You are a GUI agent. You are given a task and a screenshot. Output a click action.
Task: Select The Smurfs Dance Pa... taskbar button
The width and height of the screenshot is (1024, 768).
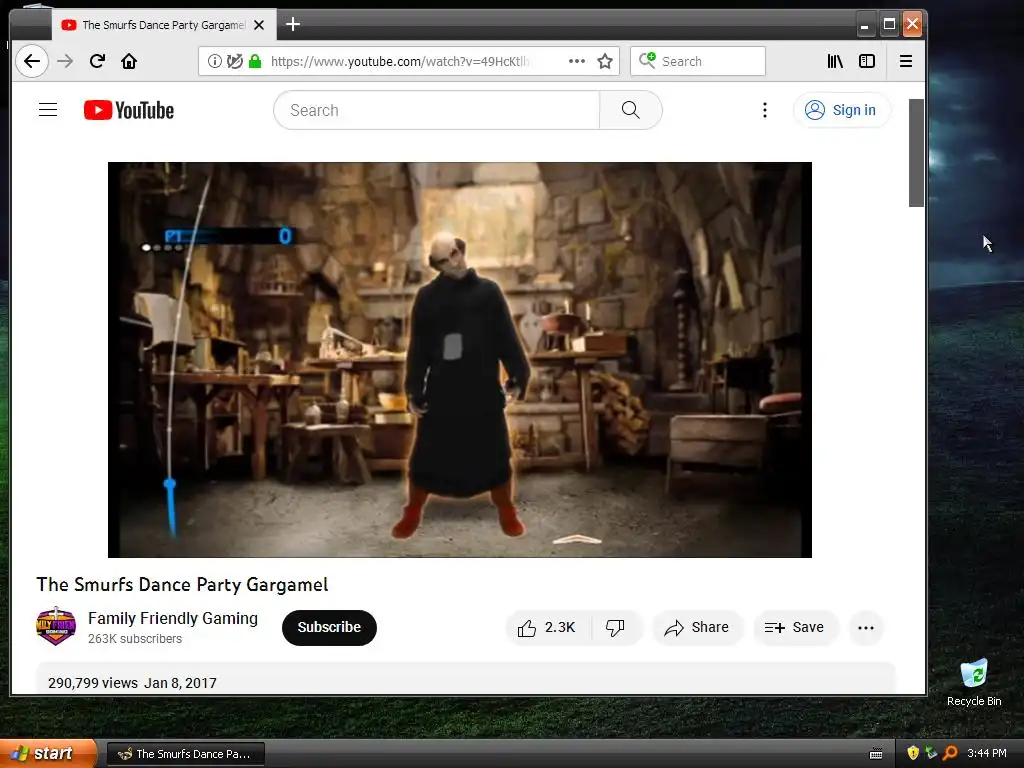pos(185,754)
